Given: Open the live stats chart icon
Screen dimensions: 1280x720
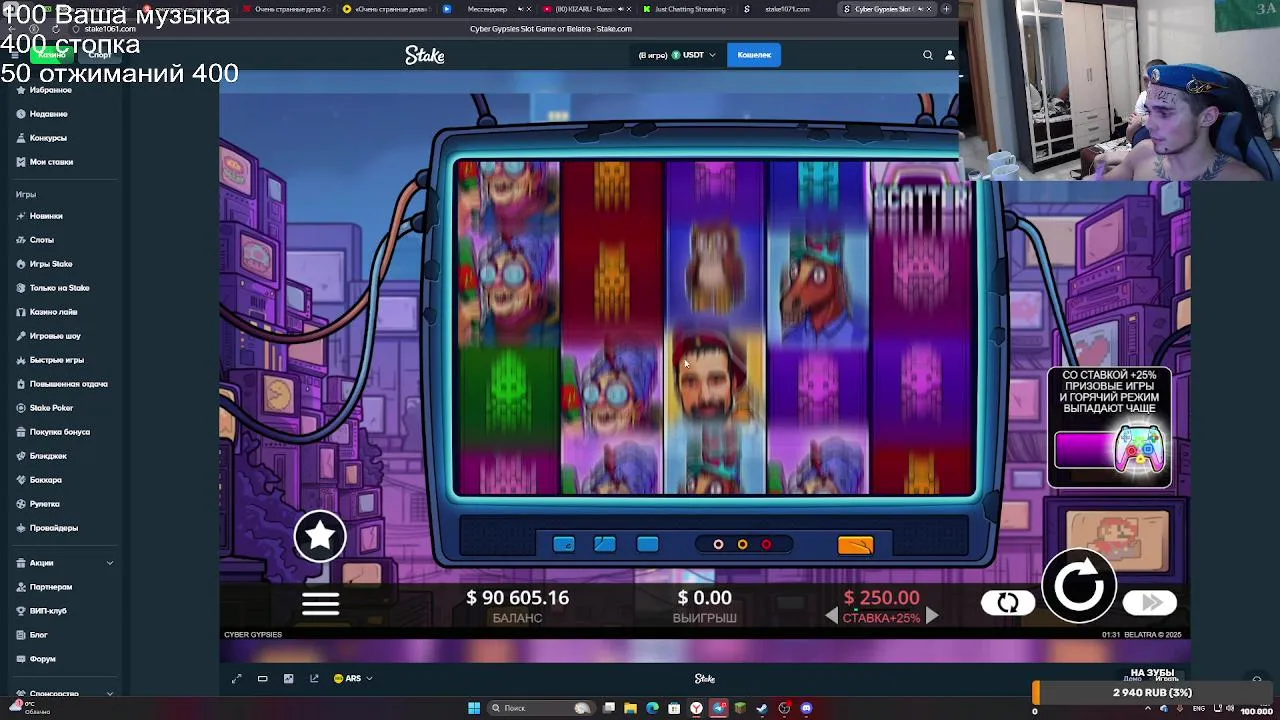Looking at the screenshot, I should coord(288,679).
